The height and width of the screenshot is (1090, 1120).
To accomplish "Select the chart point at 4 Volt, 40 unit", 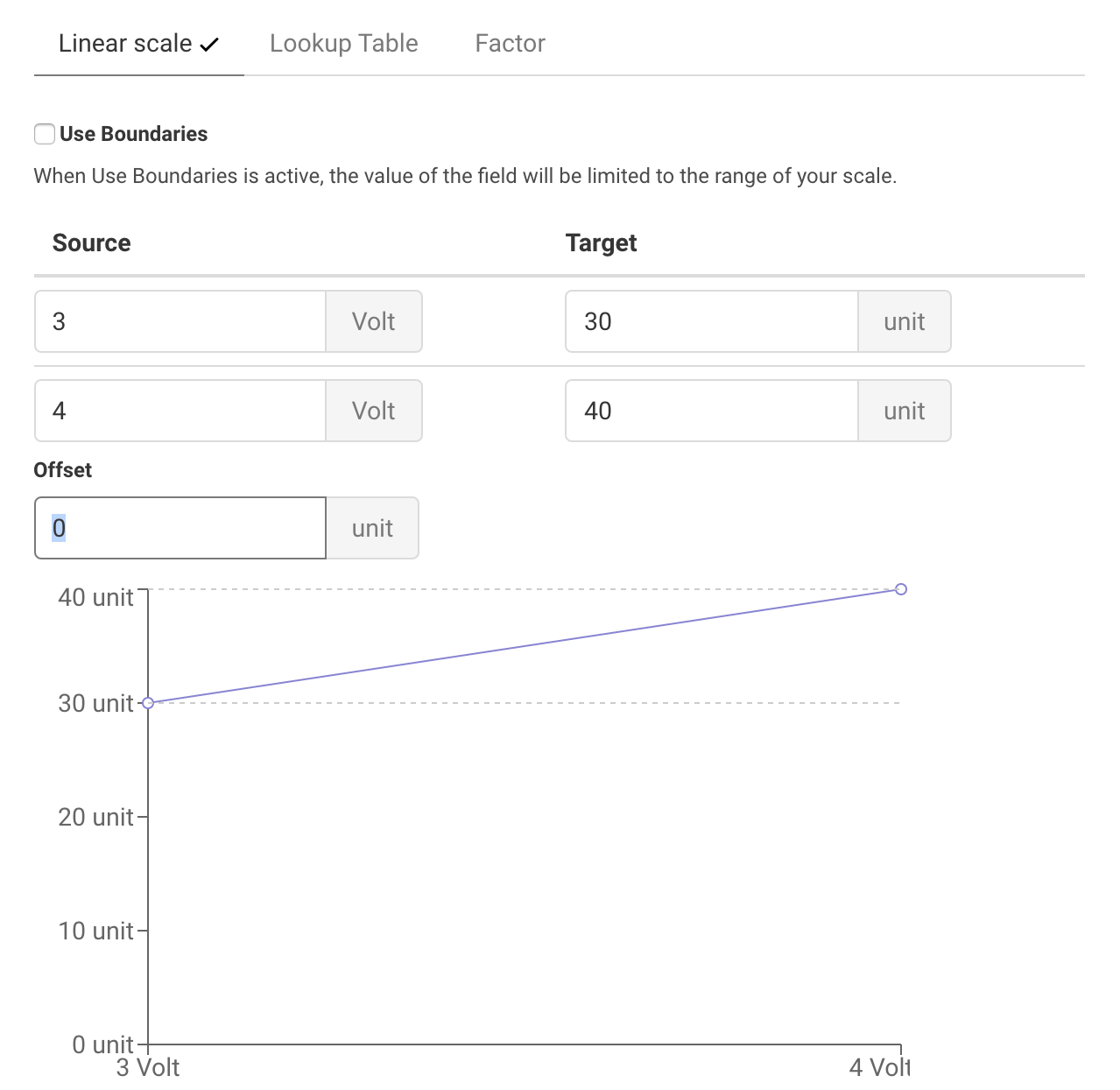I will coord(901,589).
